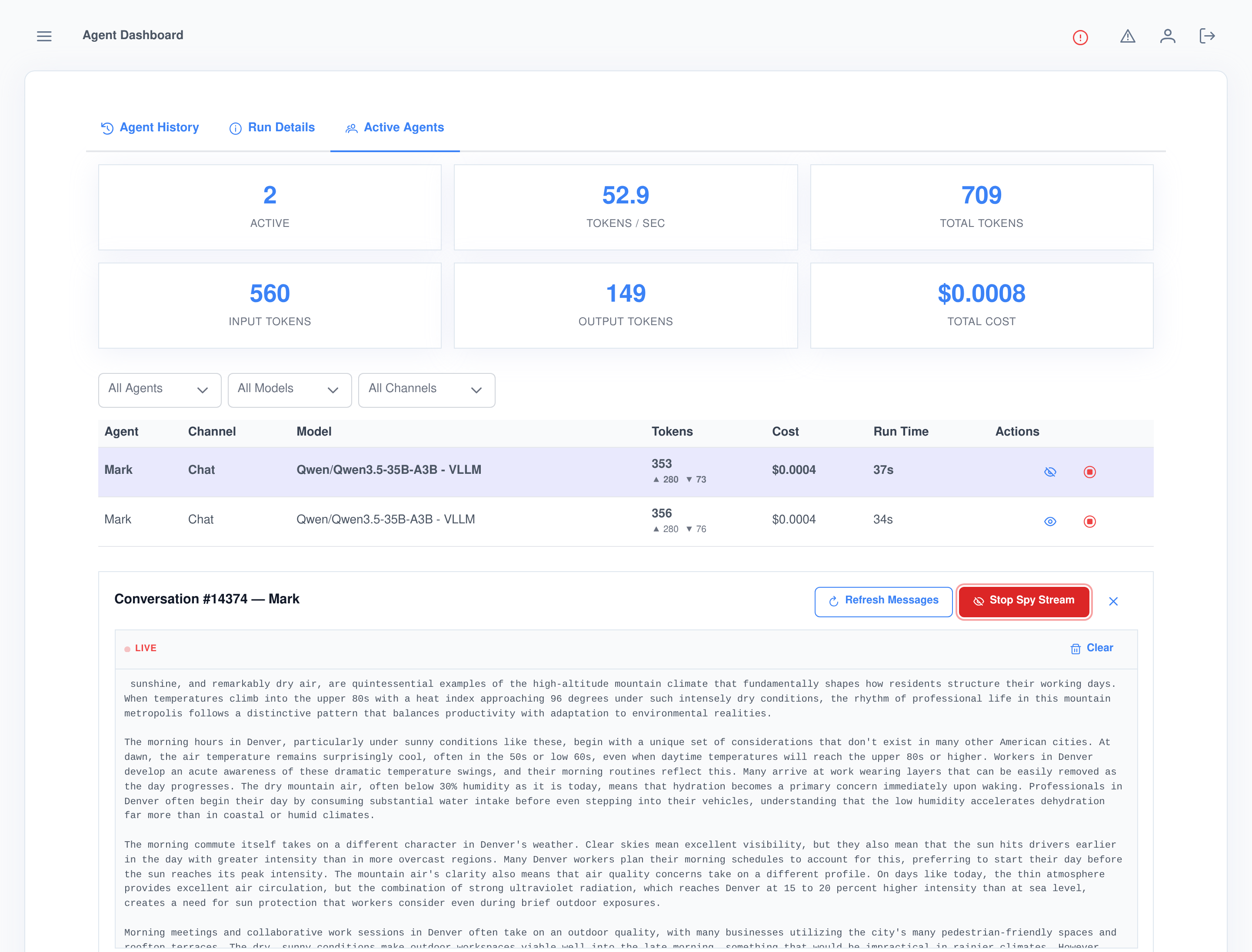Open the All Agents dropdown

[160, 390]
